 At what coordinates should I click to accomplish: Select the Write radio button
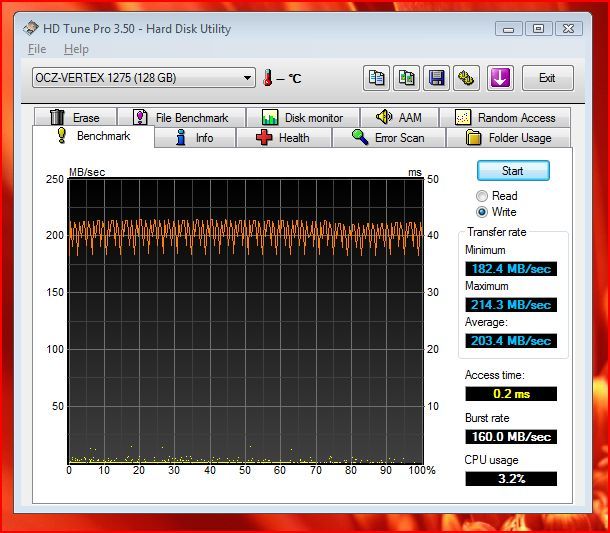point(482,212)
